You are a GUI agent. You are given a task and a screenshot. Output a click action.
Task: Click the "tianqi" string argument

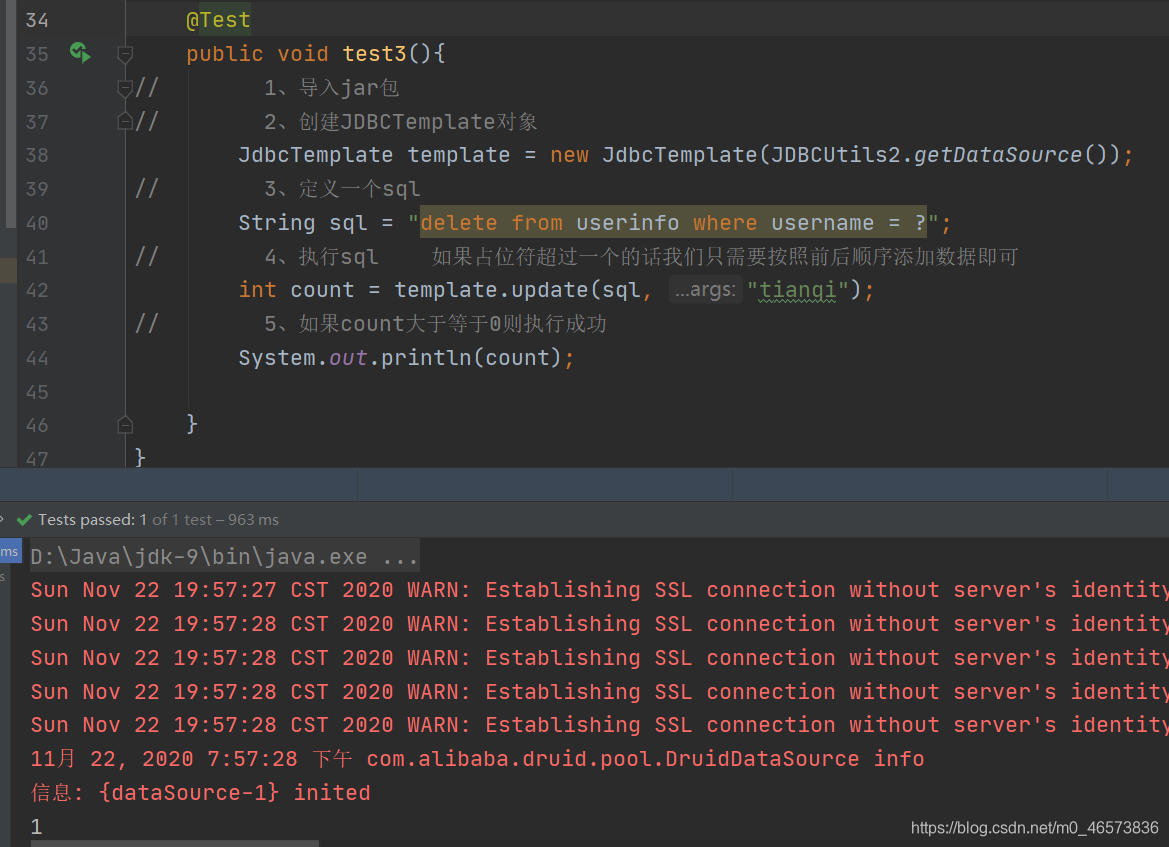coord(798,290)
